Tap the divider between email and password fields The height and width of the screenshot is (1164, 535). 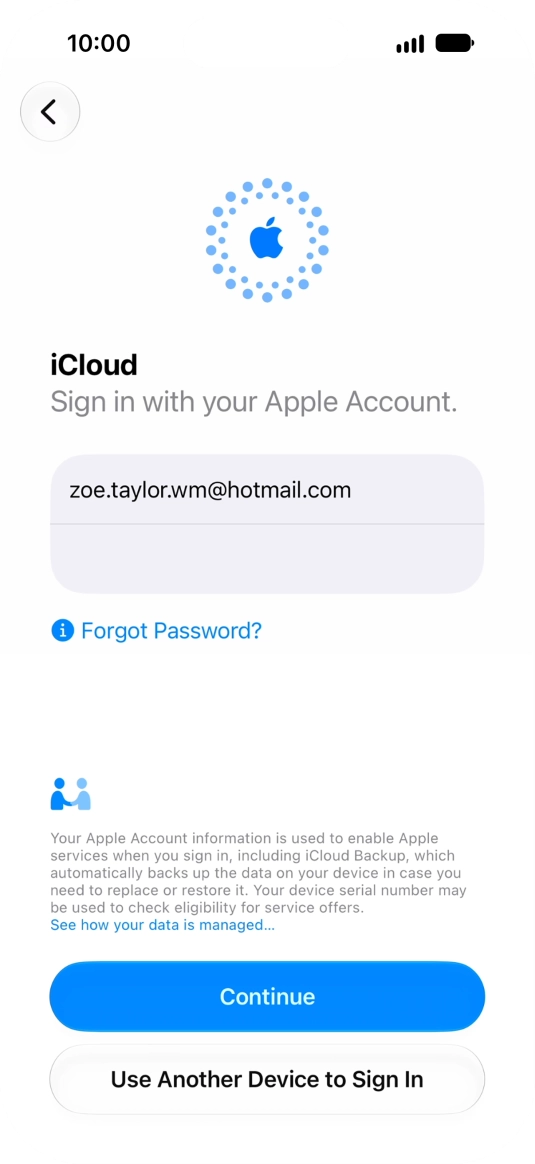pyautogui.click(x=267, y=524)
